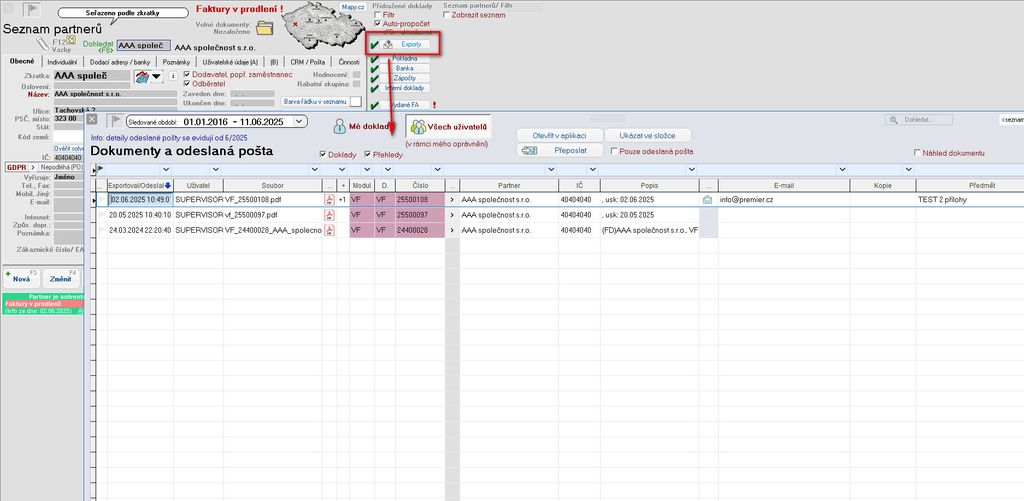Viewport: 1024px width, 501px height.
Task: Click the info 'i' button beside Zkratka
Action: click(174, 76)
